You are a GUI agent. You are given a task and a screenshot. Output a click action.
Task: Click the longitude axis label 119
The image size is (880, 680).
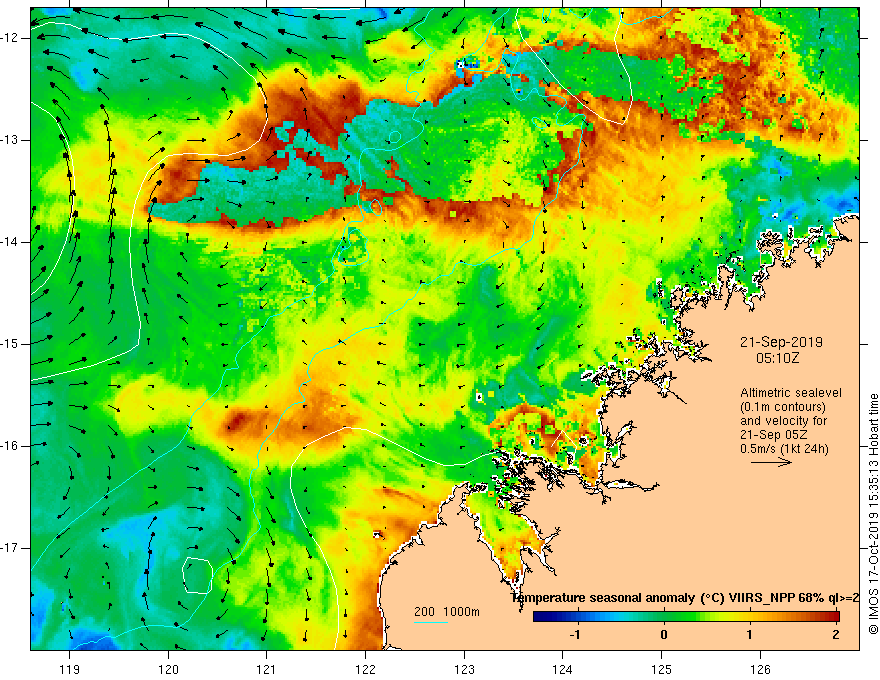click(x=70, y=669)
